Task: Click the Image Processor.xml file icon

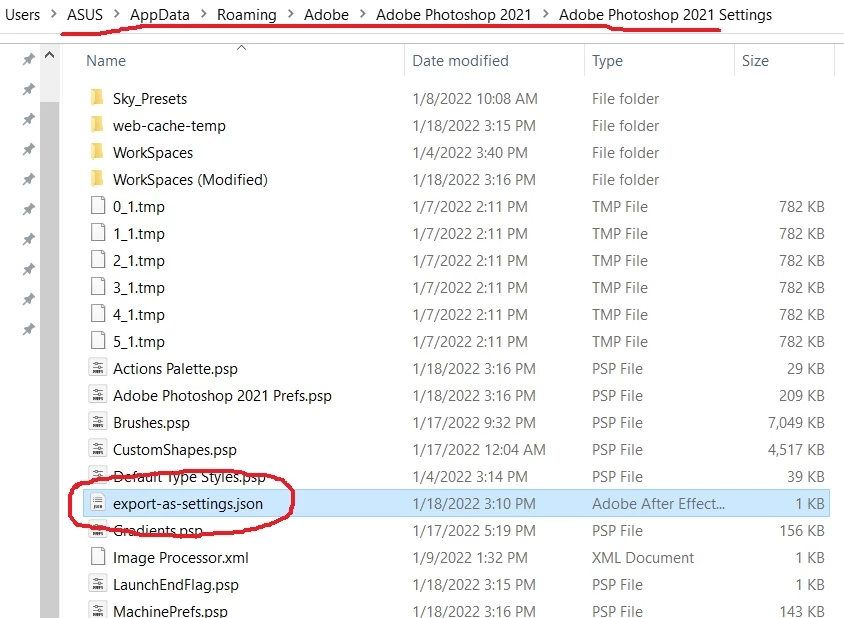Action: [x=98, y=557]
